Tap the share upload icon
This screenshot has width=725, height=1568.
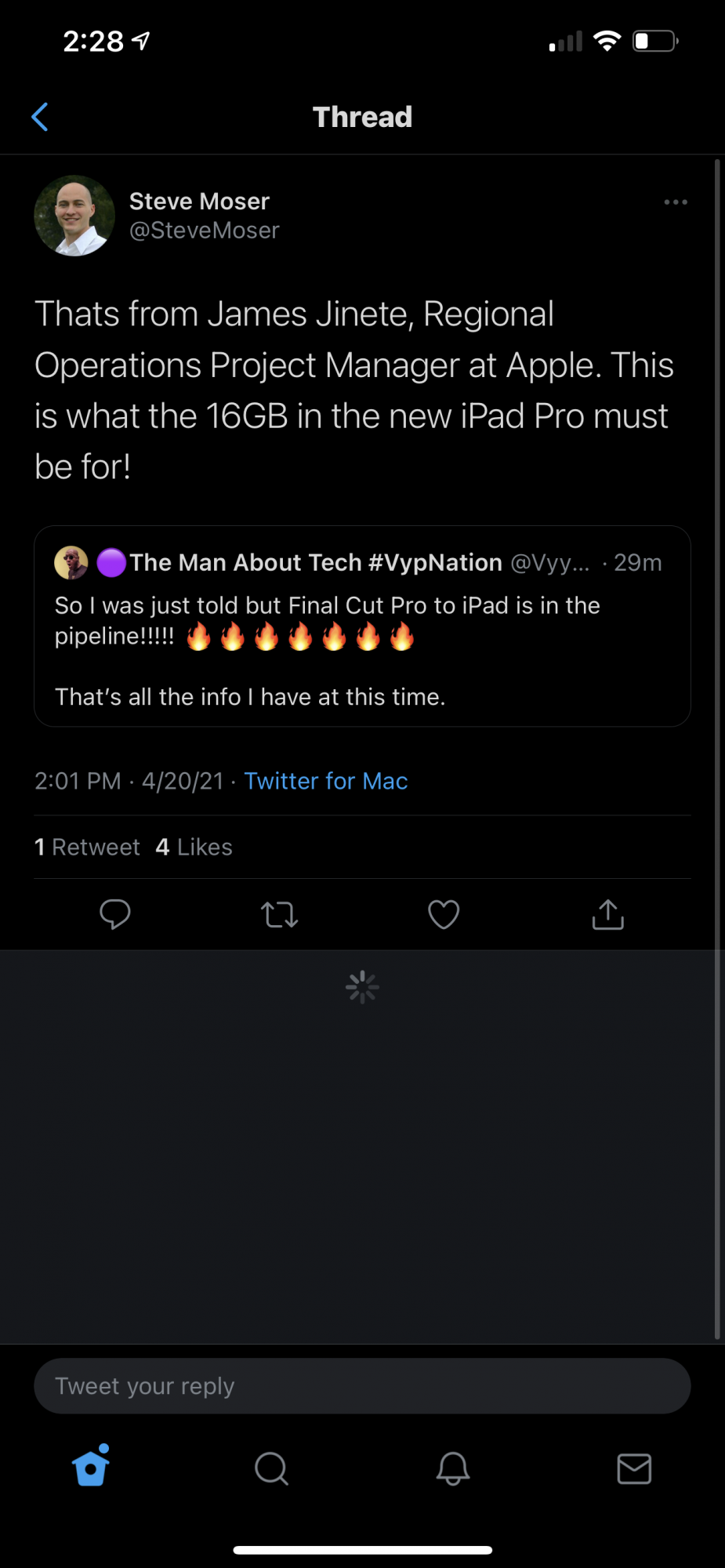click(607, 914)
